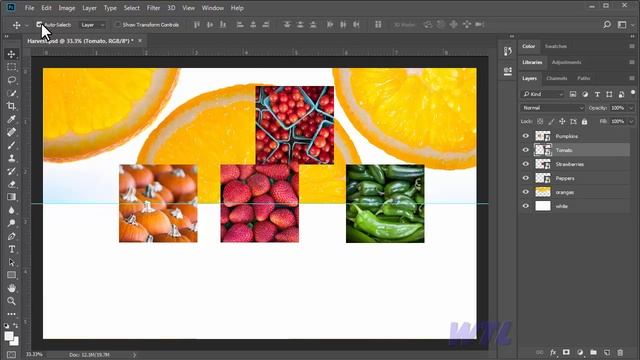Open the Color panel menu
640x360 pixels.
coord(632,46)
